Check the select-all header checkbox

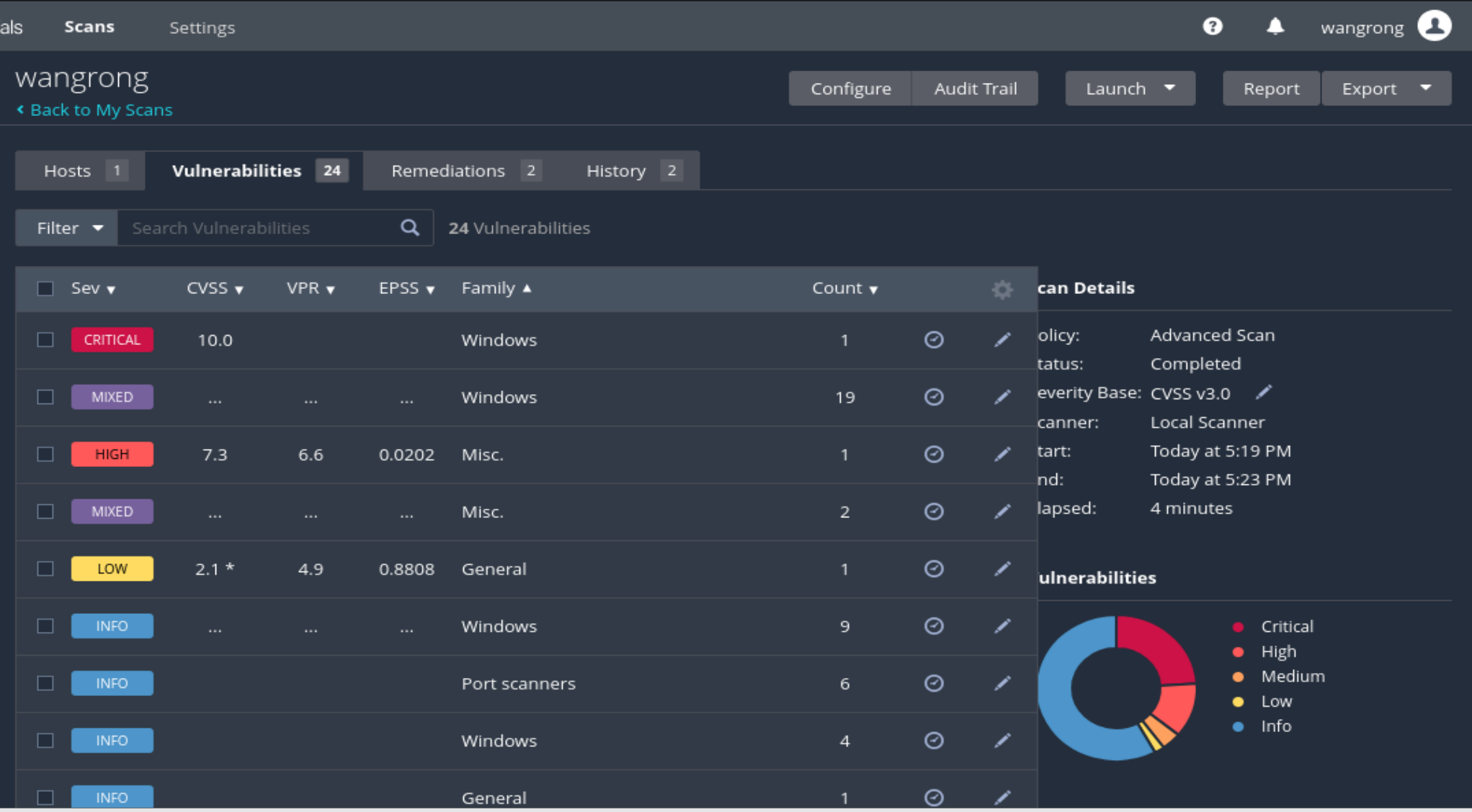(45, 288)
